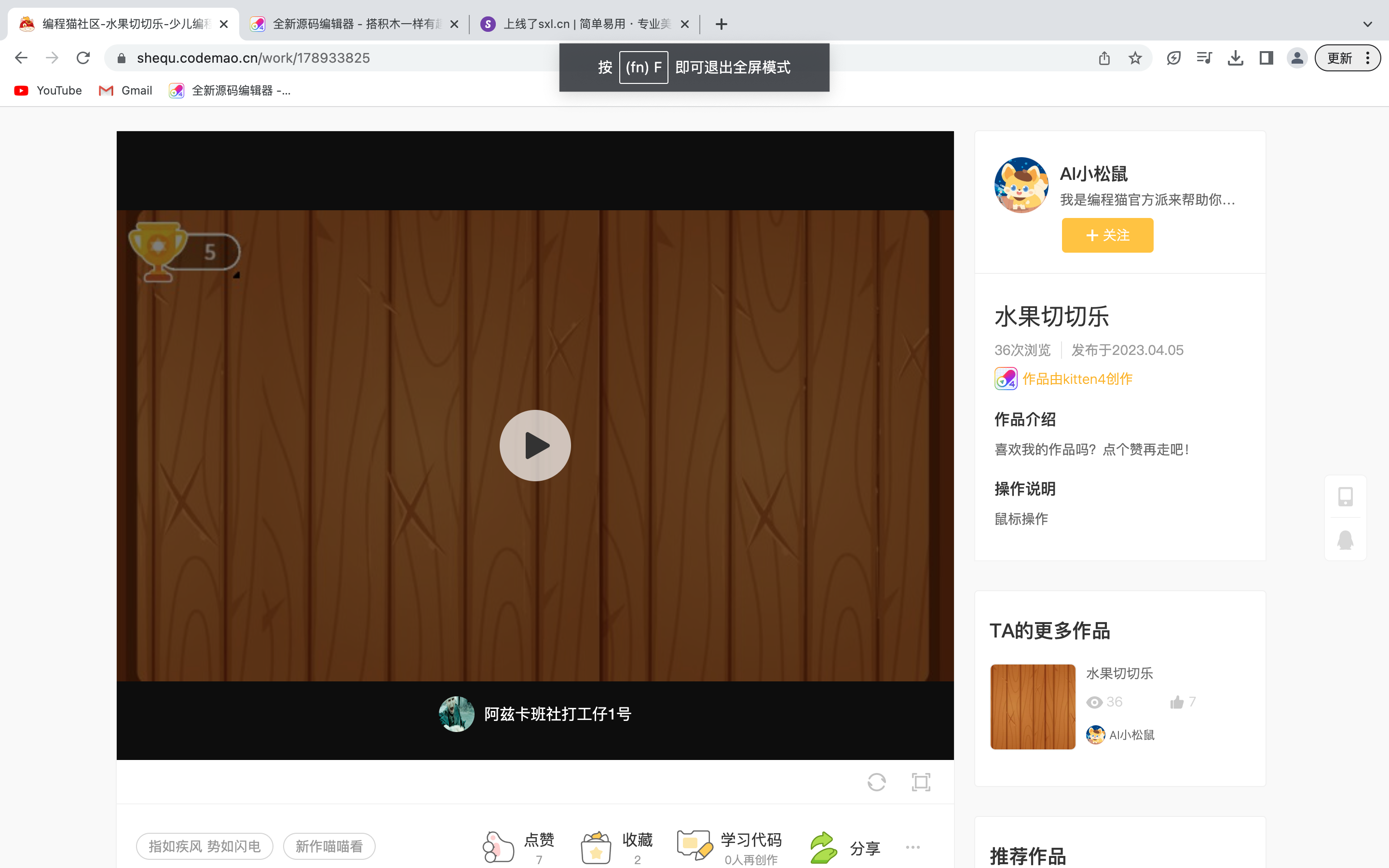Screen dimensions: 1389x868
Task: Open a new browser tab with plus
Action: click(x=722, y=24)
